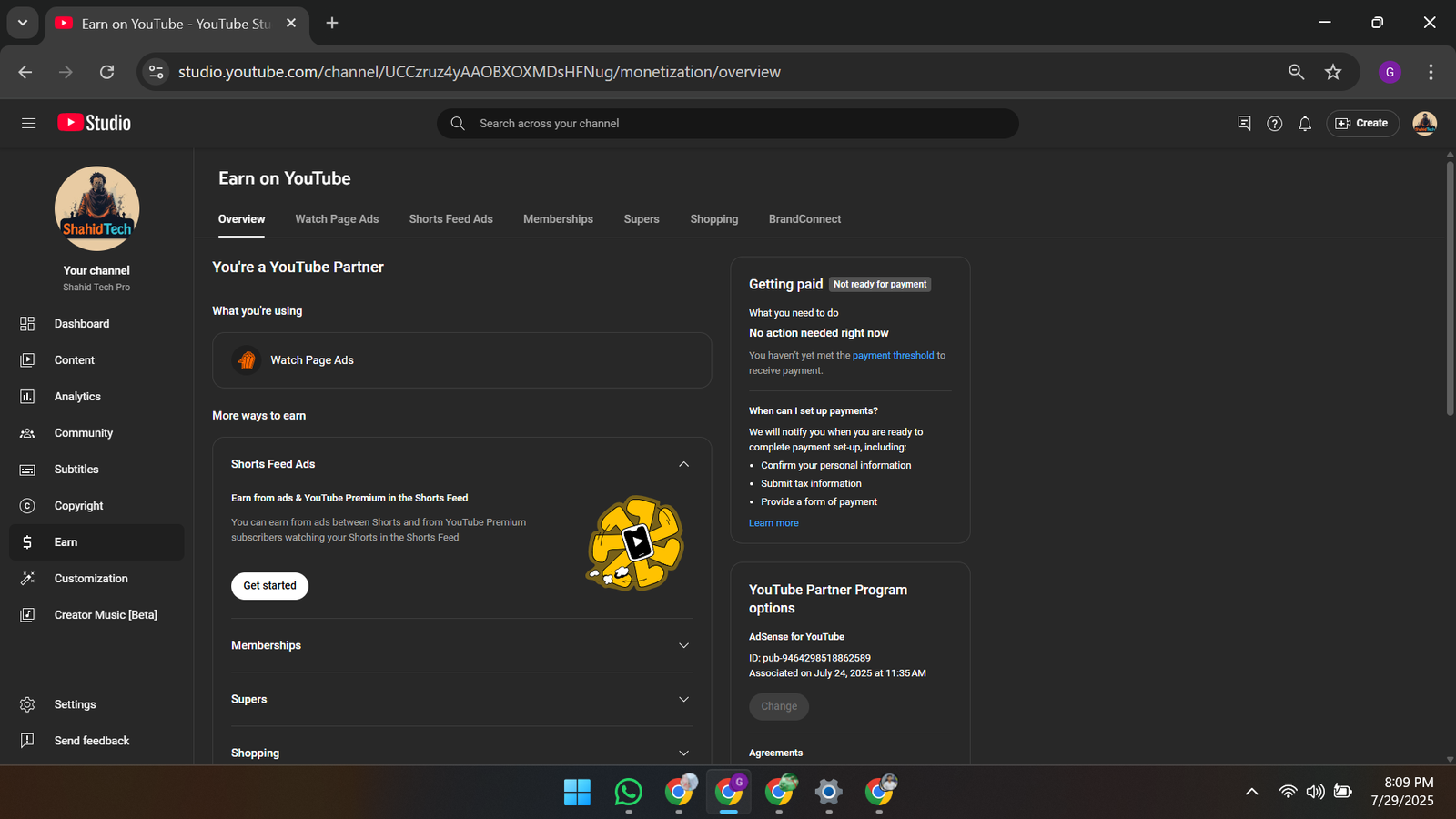Open the Community section
Image resolution: width=1456 pixels, height=819 pixels.
coord(96,433)
